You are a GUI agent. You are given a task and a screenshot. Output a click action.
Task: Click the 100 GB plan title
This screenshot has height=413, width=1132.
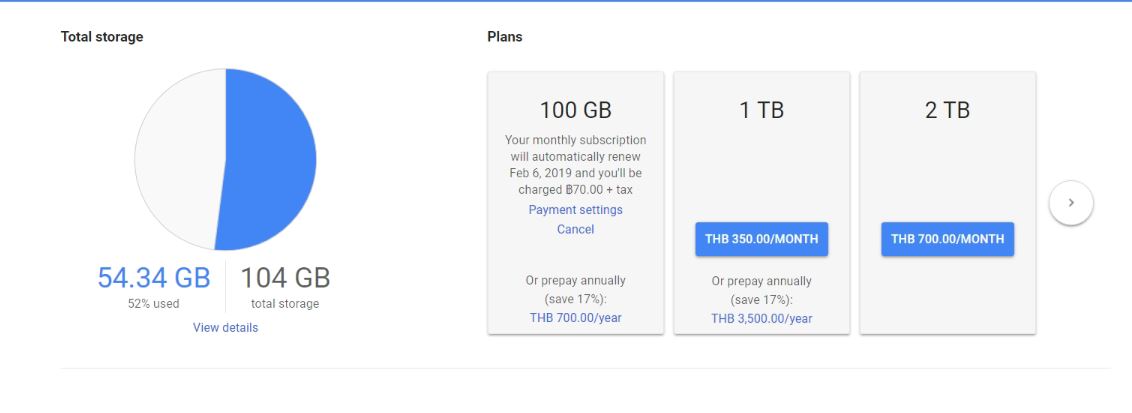click(x=575, y=110)
